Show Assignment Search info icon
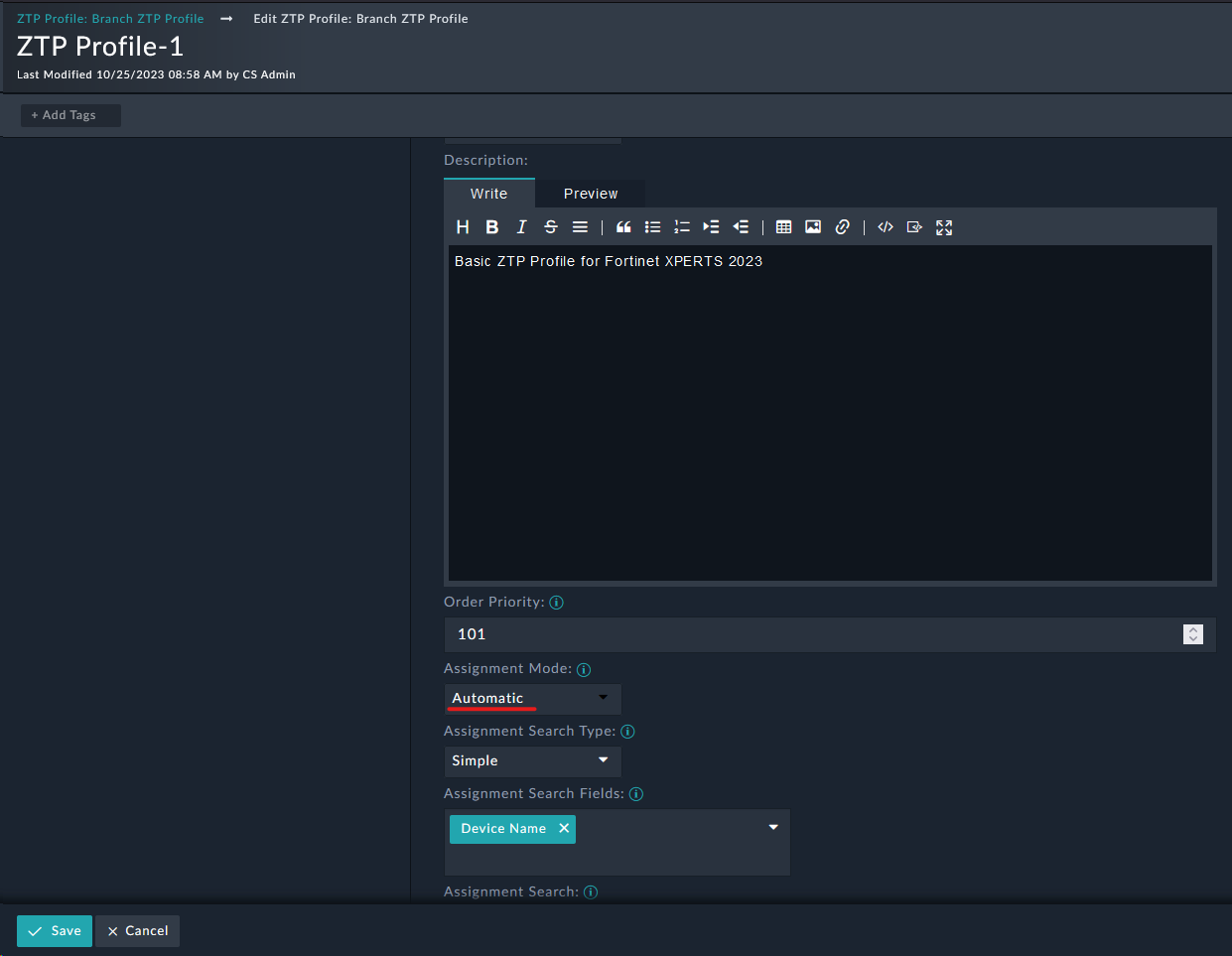The width and height of the screenshot is (1232, 956). (x=591, y=892)
